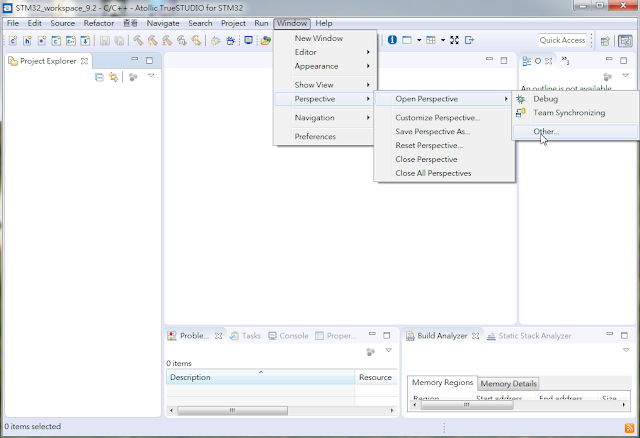Collapse all in Project Explorer

[x=99, y=77]
